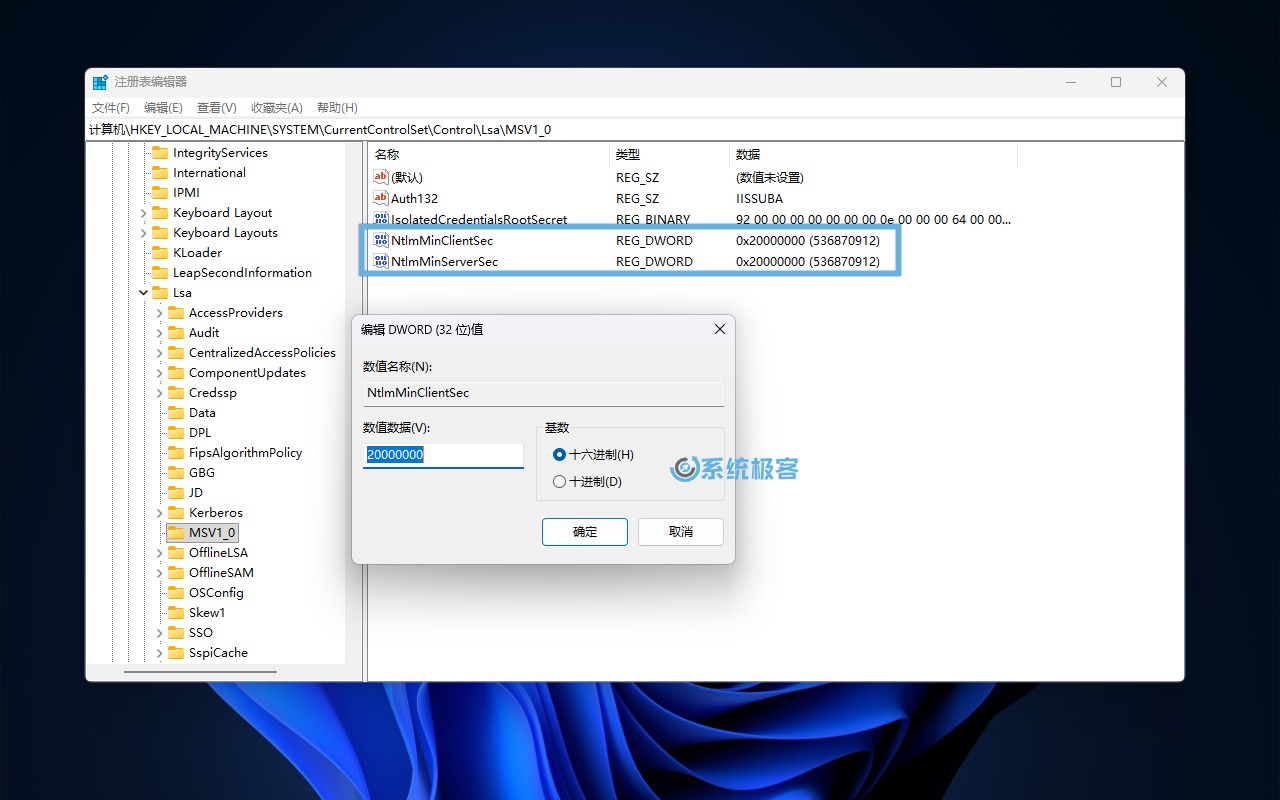The width and height of the screenshot is (1280, 800).
Task: Click the International folder icon
Action: (159, 173)
